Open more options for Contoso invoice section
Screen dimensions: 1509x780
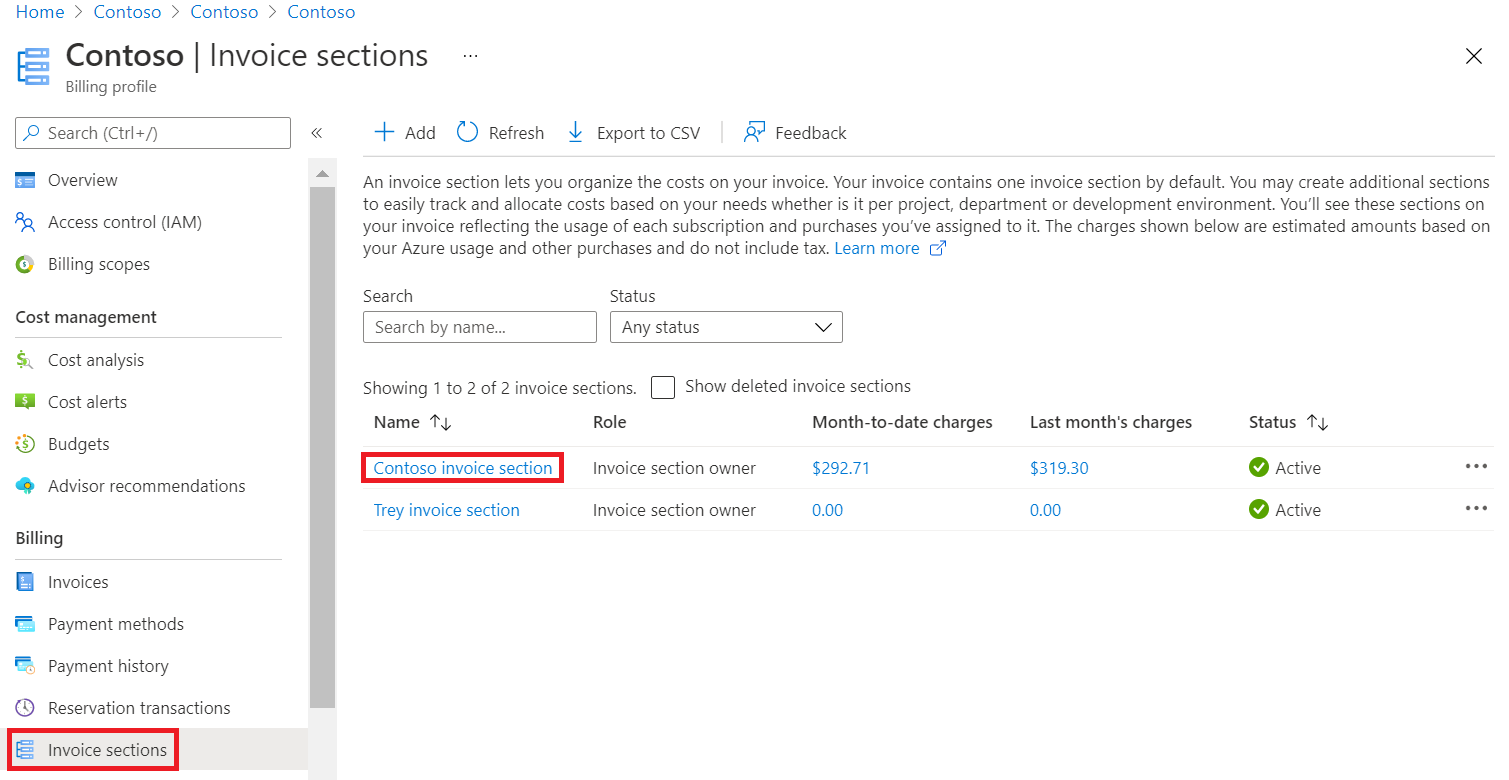click(1476, 467)
